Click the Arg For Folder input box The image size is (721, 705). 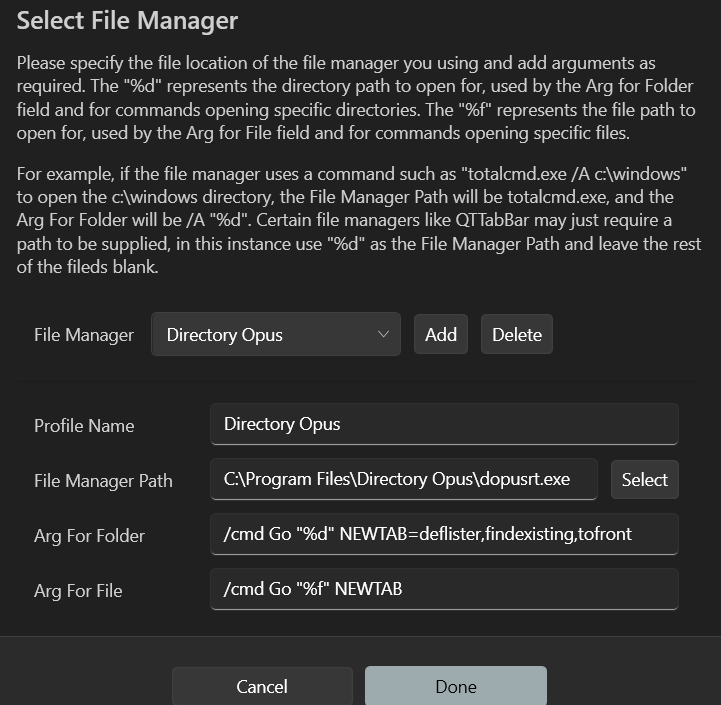tap(444, 534)
